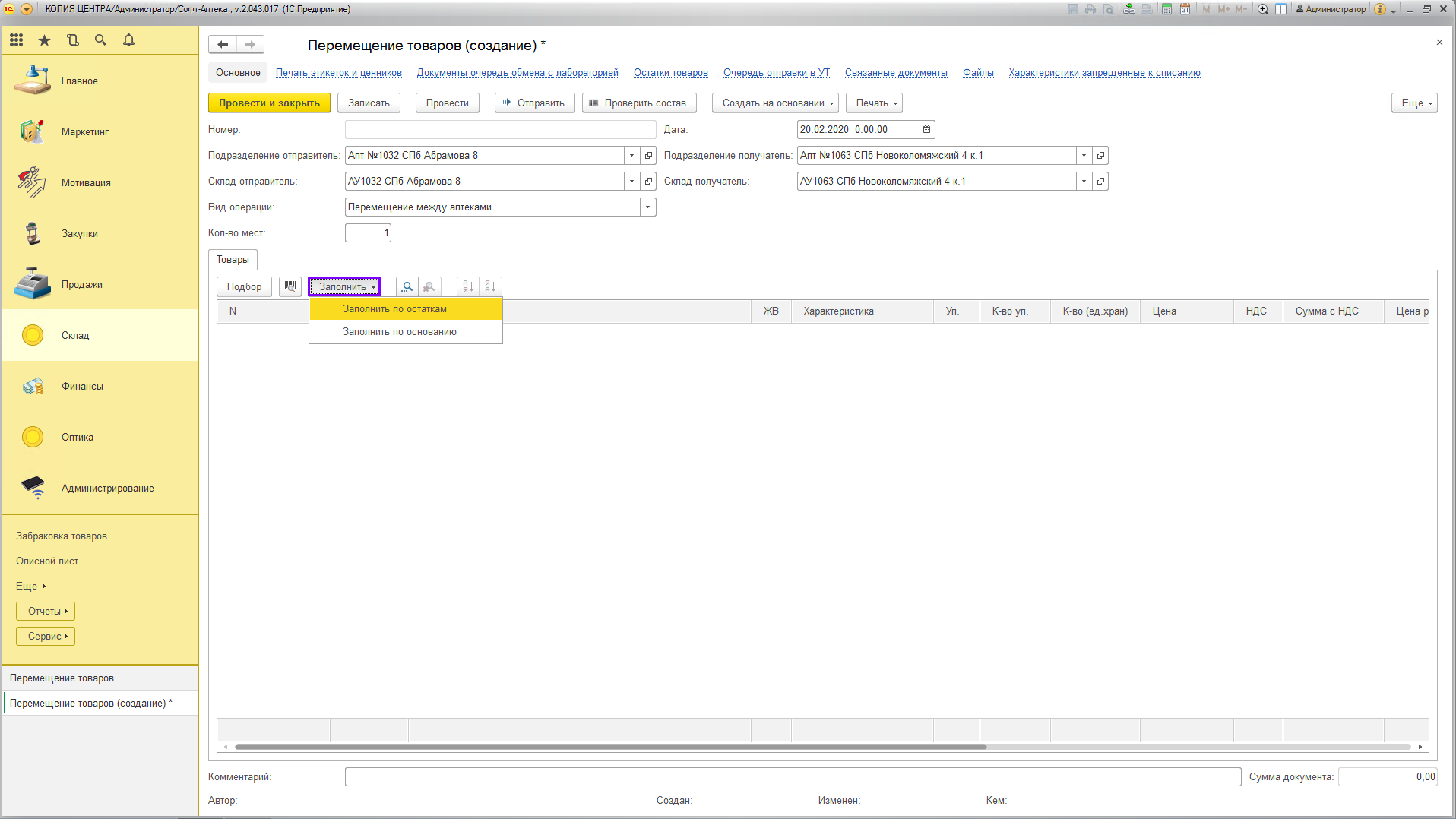Open the history icon in the top-left panel

pos(73,40)
